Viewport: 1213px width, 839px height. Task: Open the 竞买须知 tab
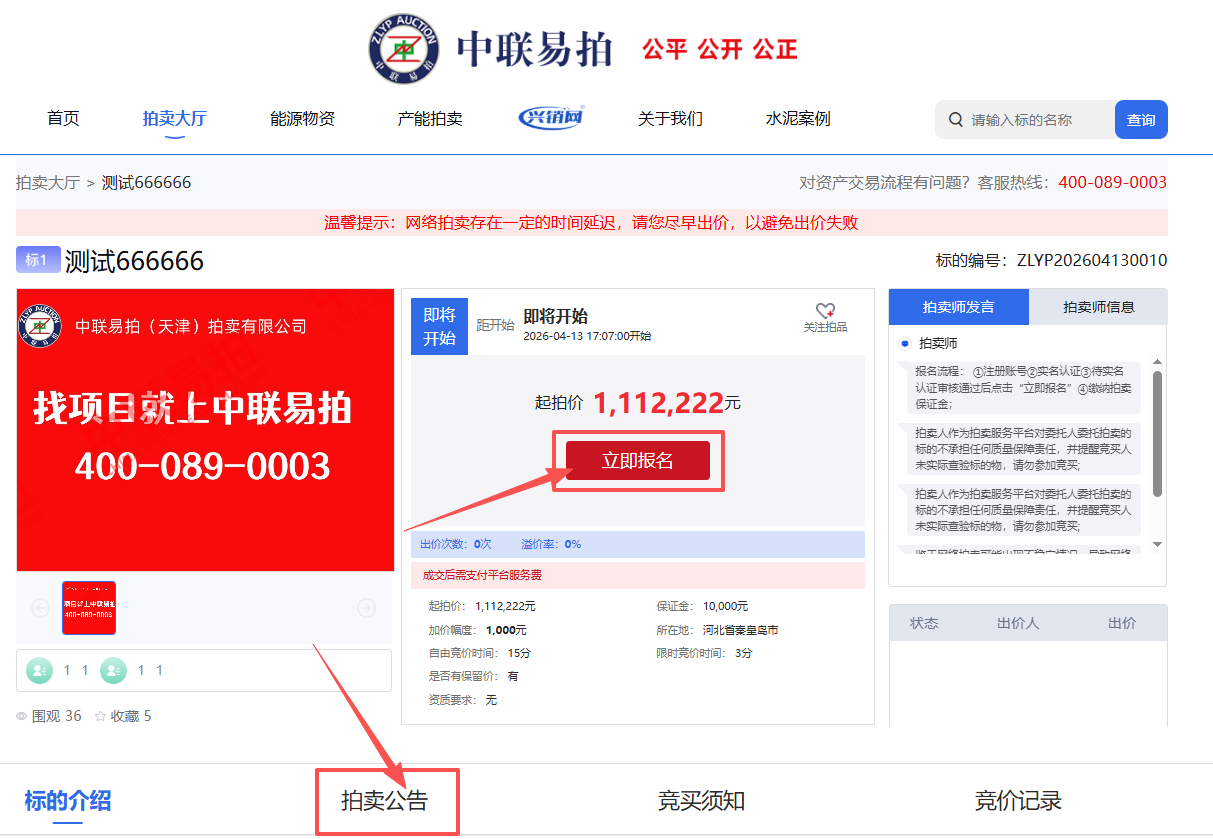(701, 801)
